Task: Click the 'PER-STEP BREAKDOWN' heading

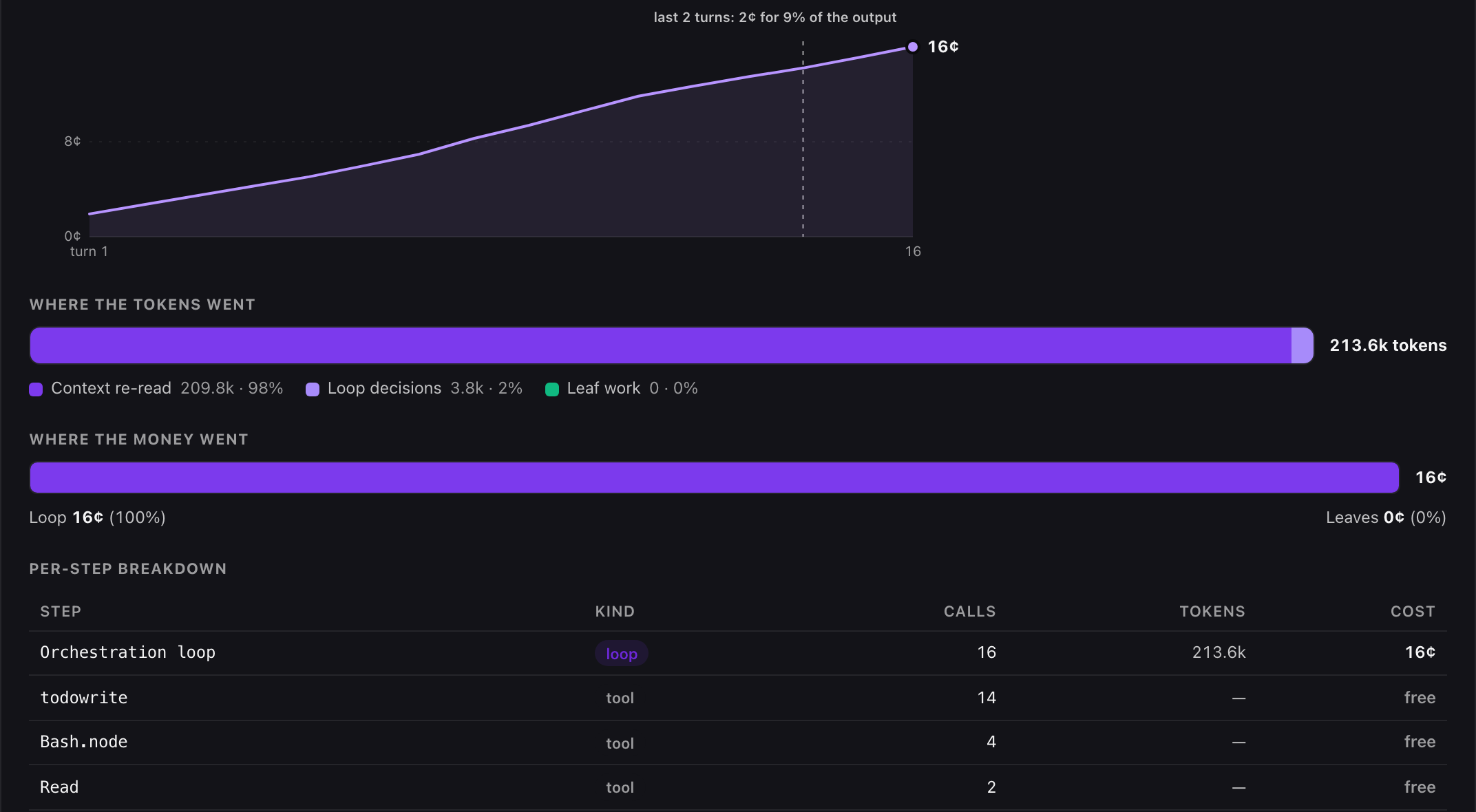Action: coord(127,569)
